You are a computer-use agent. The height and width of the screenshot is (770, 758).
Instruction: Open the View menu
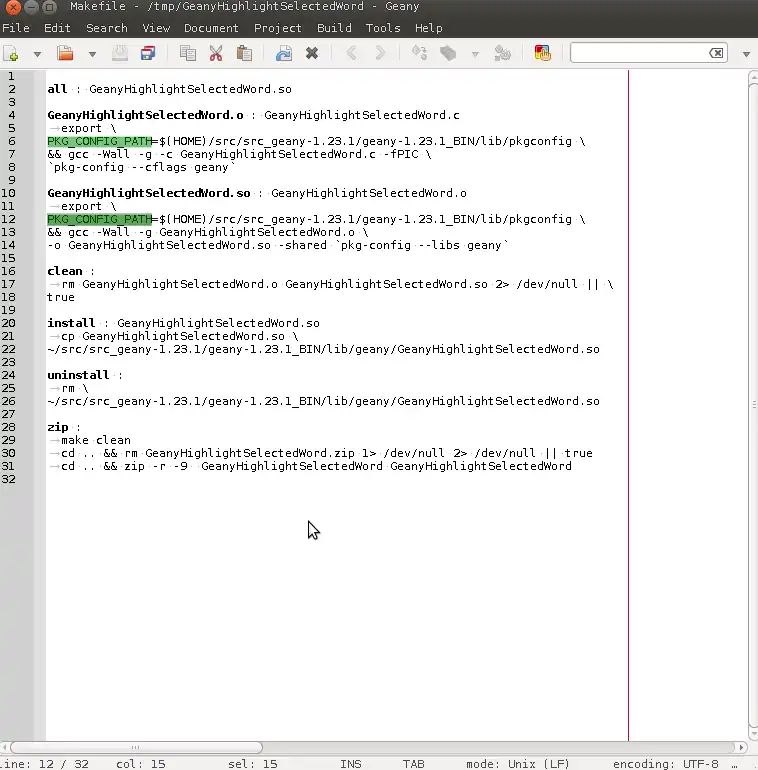click(x=156, y=28)
